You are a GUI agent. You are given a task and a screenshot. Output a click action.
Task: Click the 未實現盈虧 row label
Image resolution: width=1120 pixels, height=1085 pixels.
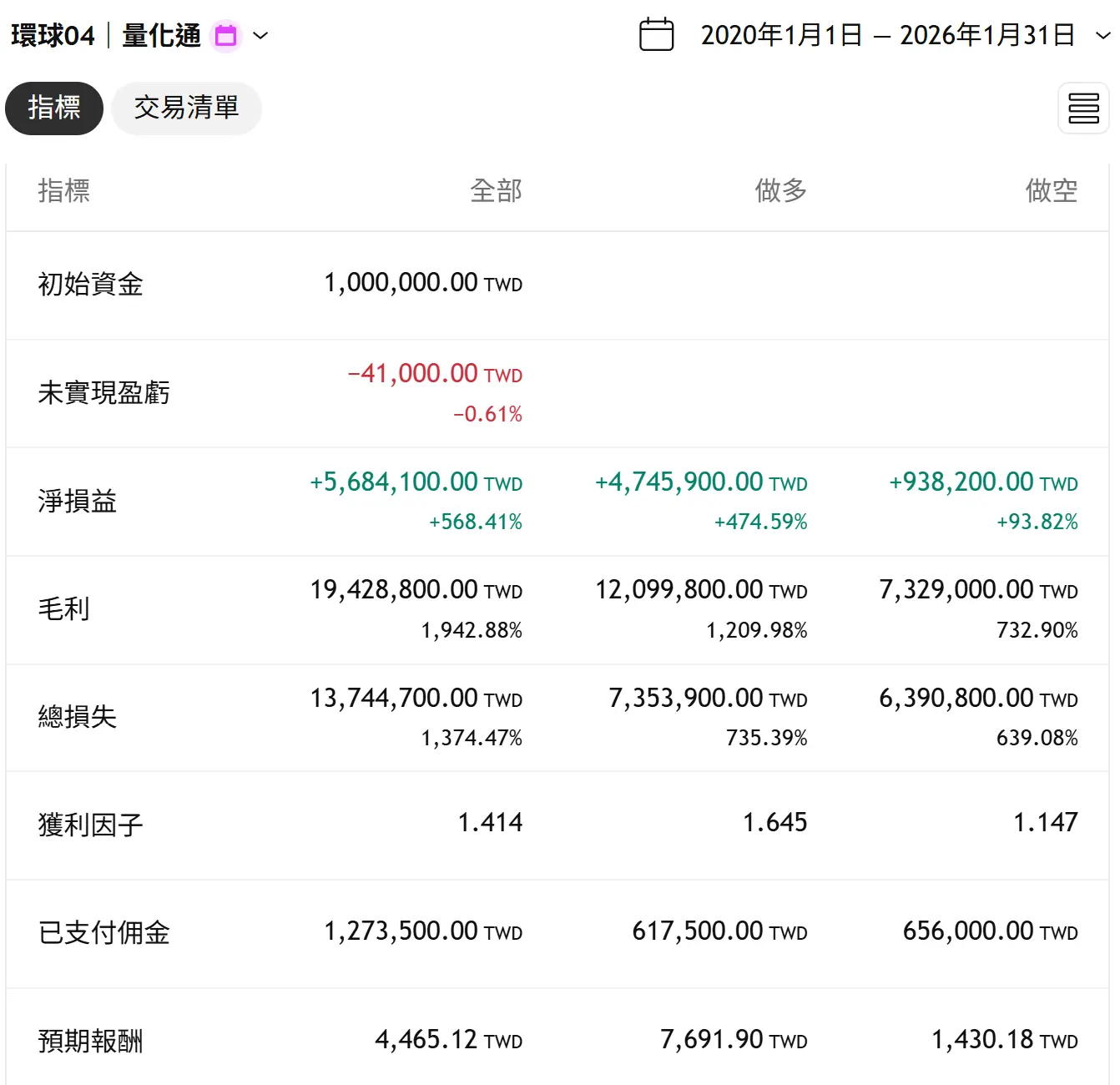coord(103,393)
